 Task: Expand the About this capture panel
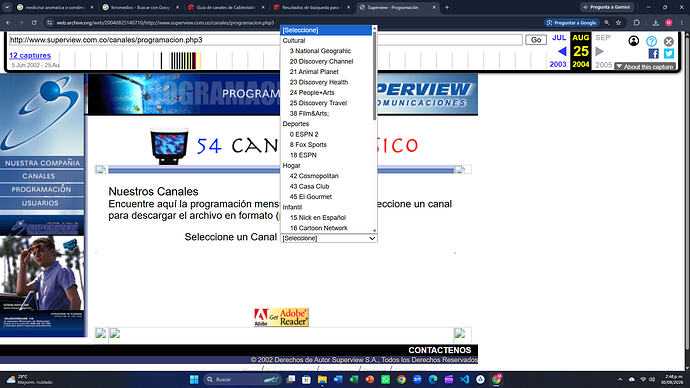click(x=645, y=66)
